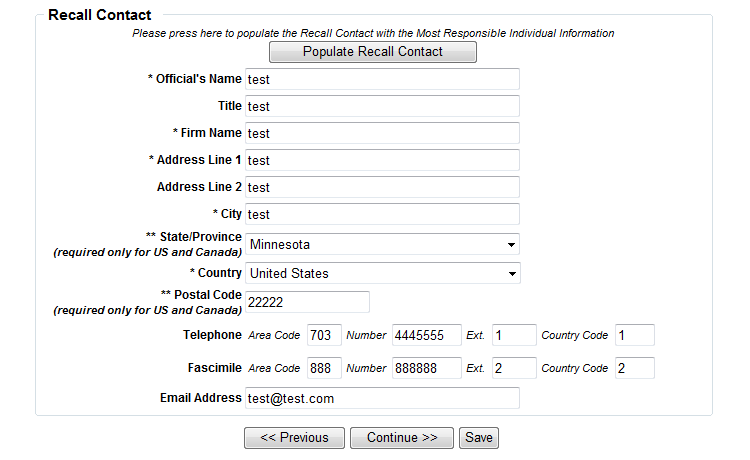Image resolution: width=750 pixels, height=460 pixels.
Task: Open the State/Province dropdown showing Minnesota
Action: click(382, 245)
